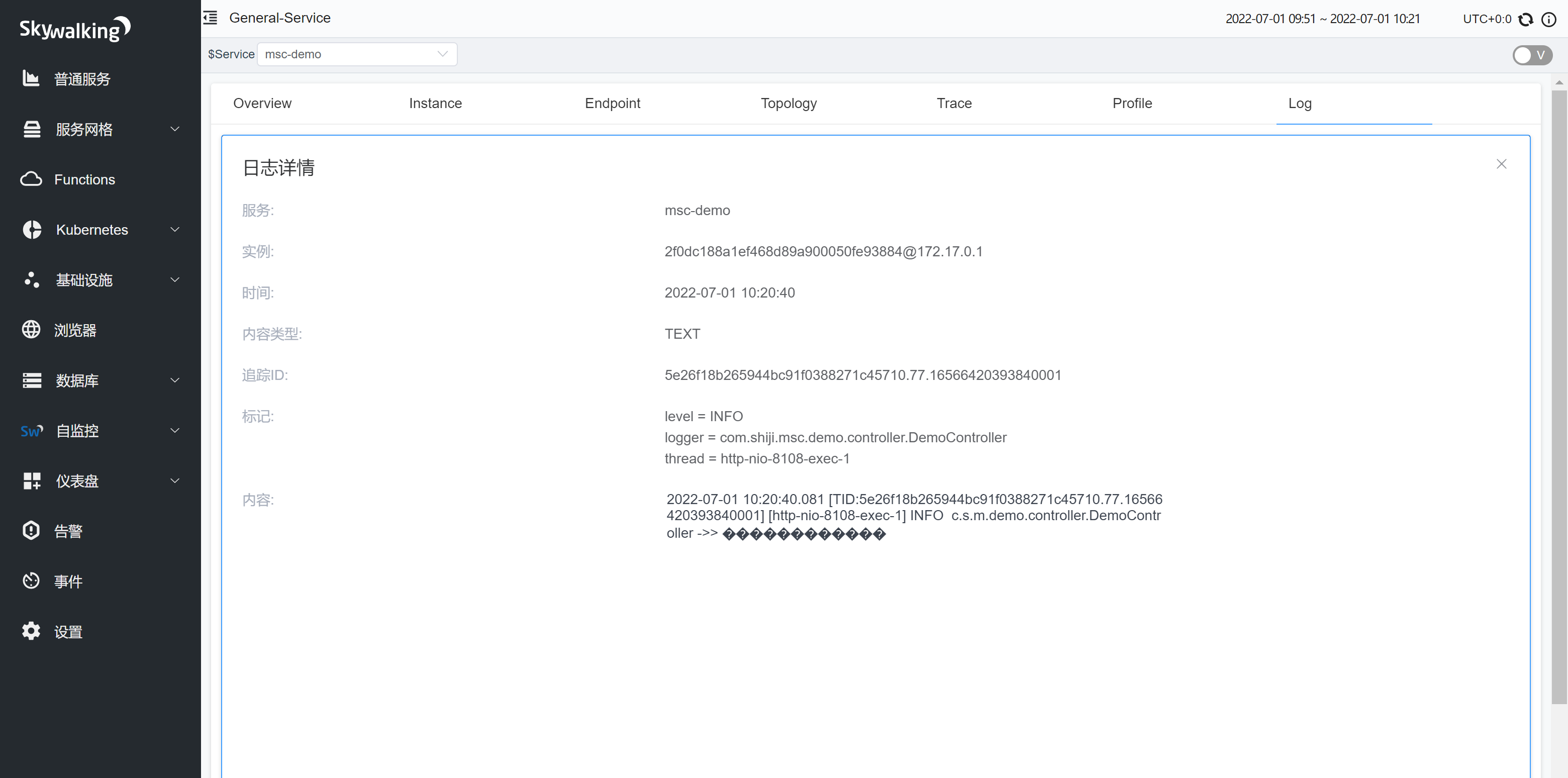Click the 设置 gear icon
This screenshot has width=1568, height=778.
tap(31, 631)
